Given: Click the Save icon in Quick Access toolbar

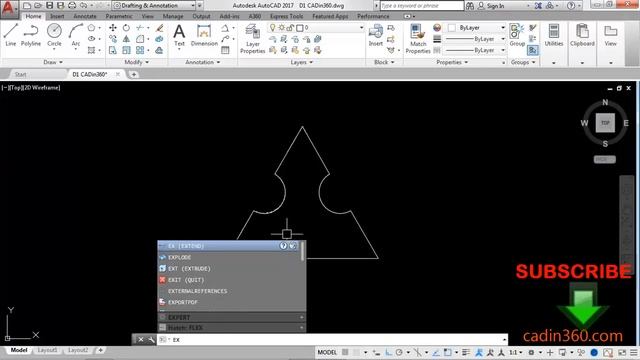Looking at the screenshot, I should (x=49, y=5).
